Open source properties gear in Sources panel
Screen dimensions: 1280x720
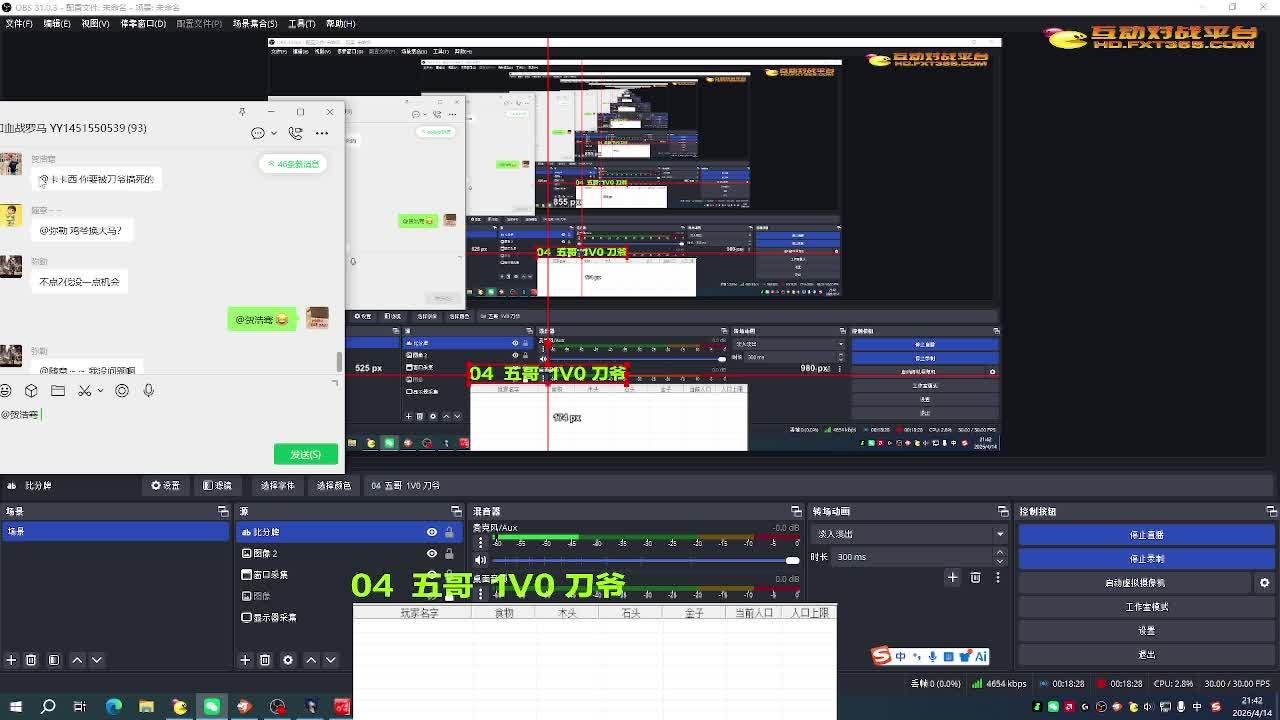click(x=288, y=660)
